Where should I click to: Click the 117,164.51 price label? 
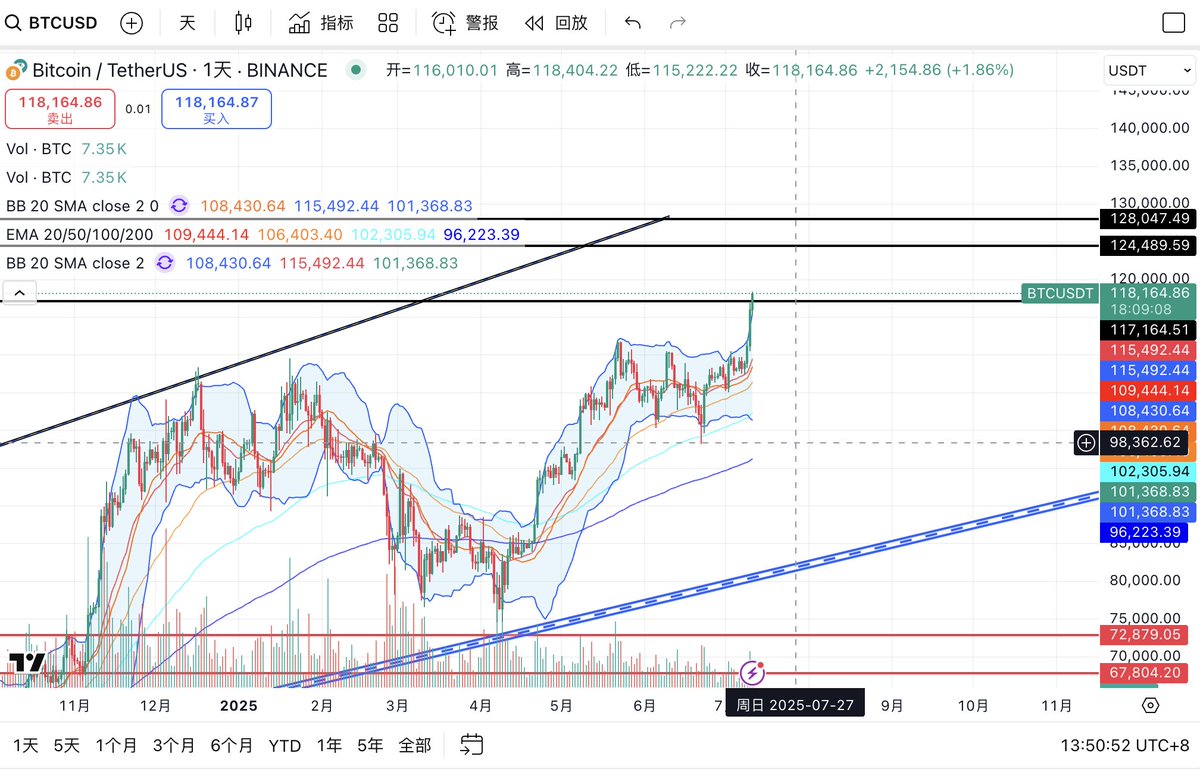point(1146,329)
